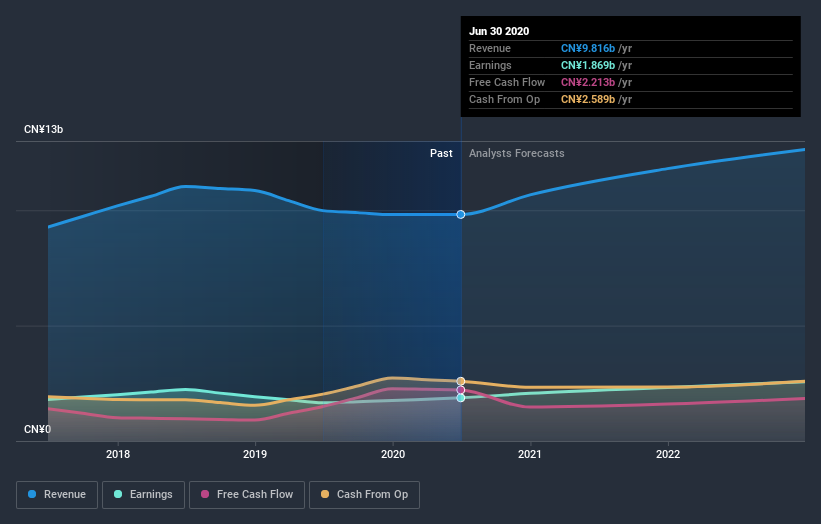The image size is (821, 524).
Task: Click the 2020 x-axis label
Action: point(393,454)
